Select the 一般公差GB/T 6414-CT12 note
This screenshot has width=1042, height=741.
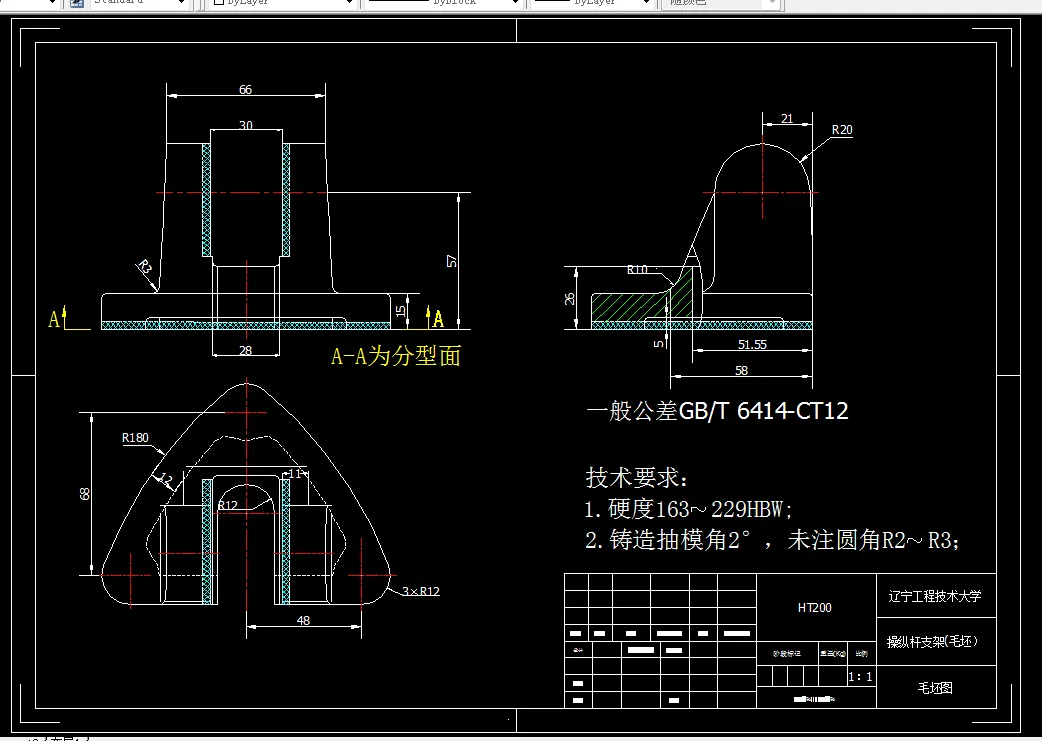coord(717,411)
